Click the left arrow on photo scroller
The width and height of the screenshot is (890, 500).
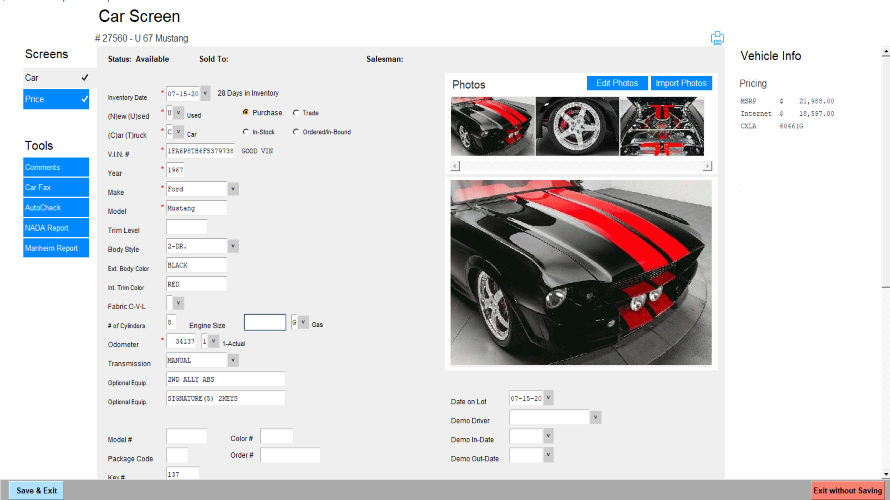pyautogui.click(x=455, y=166)
